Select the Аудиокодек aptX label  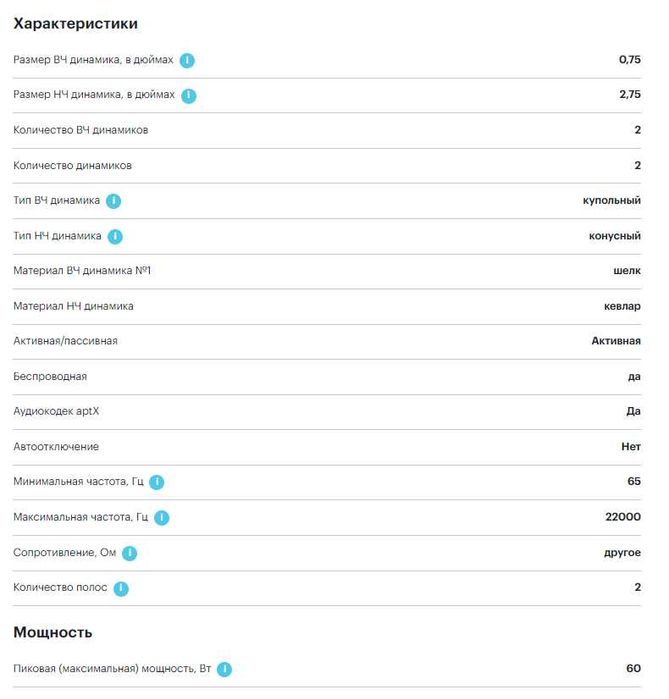pos(56,411)
